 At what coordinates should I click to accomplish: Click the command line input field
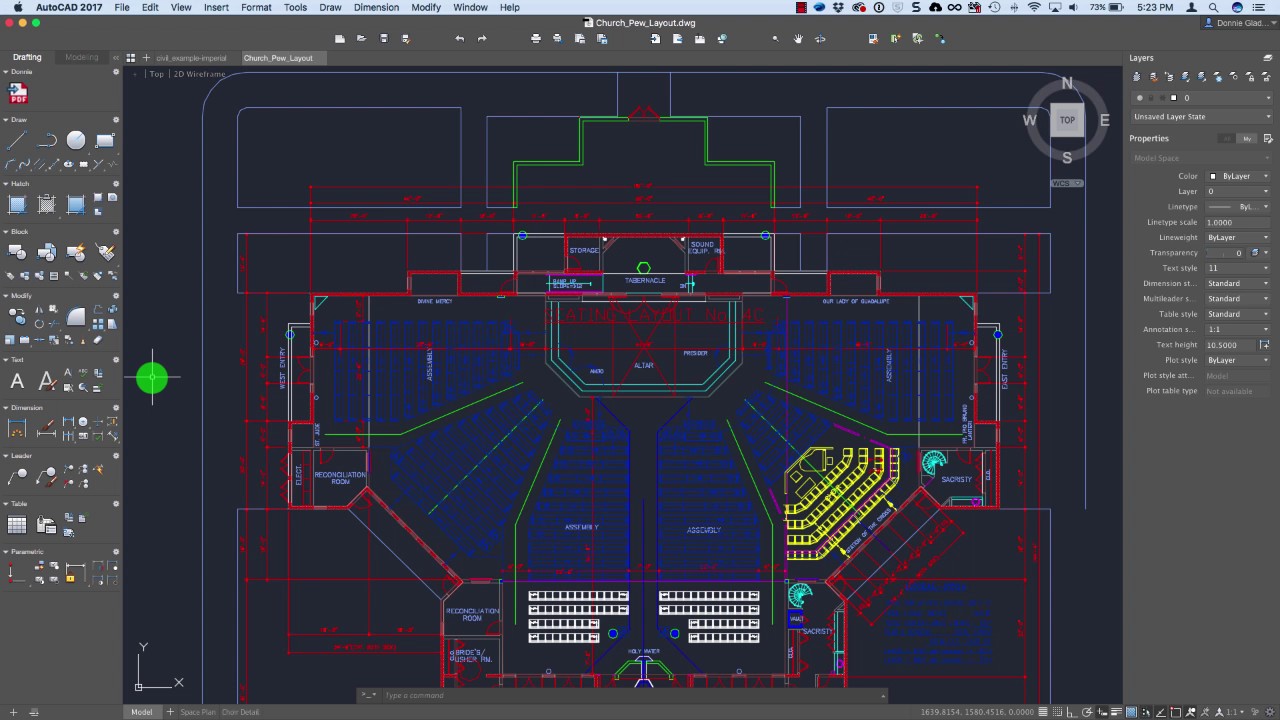[x=620, y=695]
